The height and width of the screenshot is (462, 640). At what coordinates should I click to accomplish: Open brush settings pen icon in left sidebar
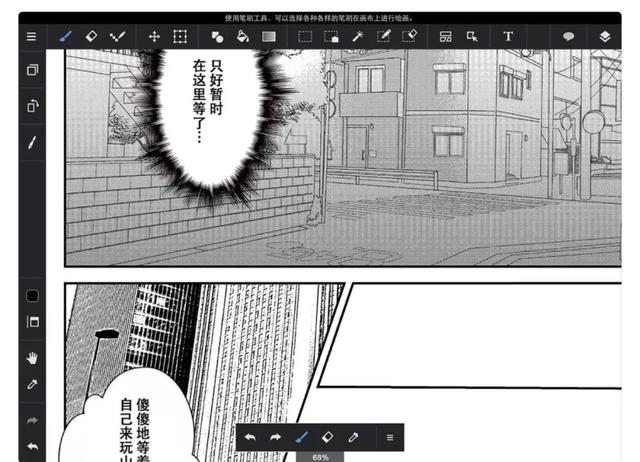[x=32, y=142]
